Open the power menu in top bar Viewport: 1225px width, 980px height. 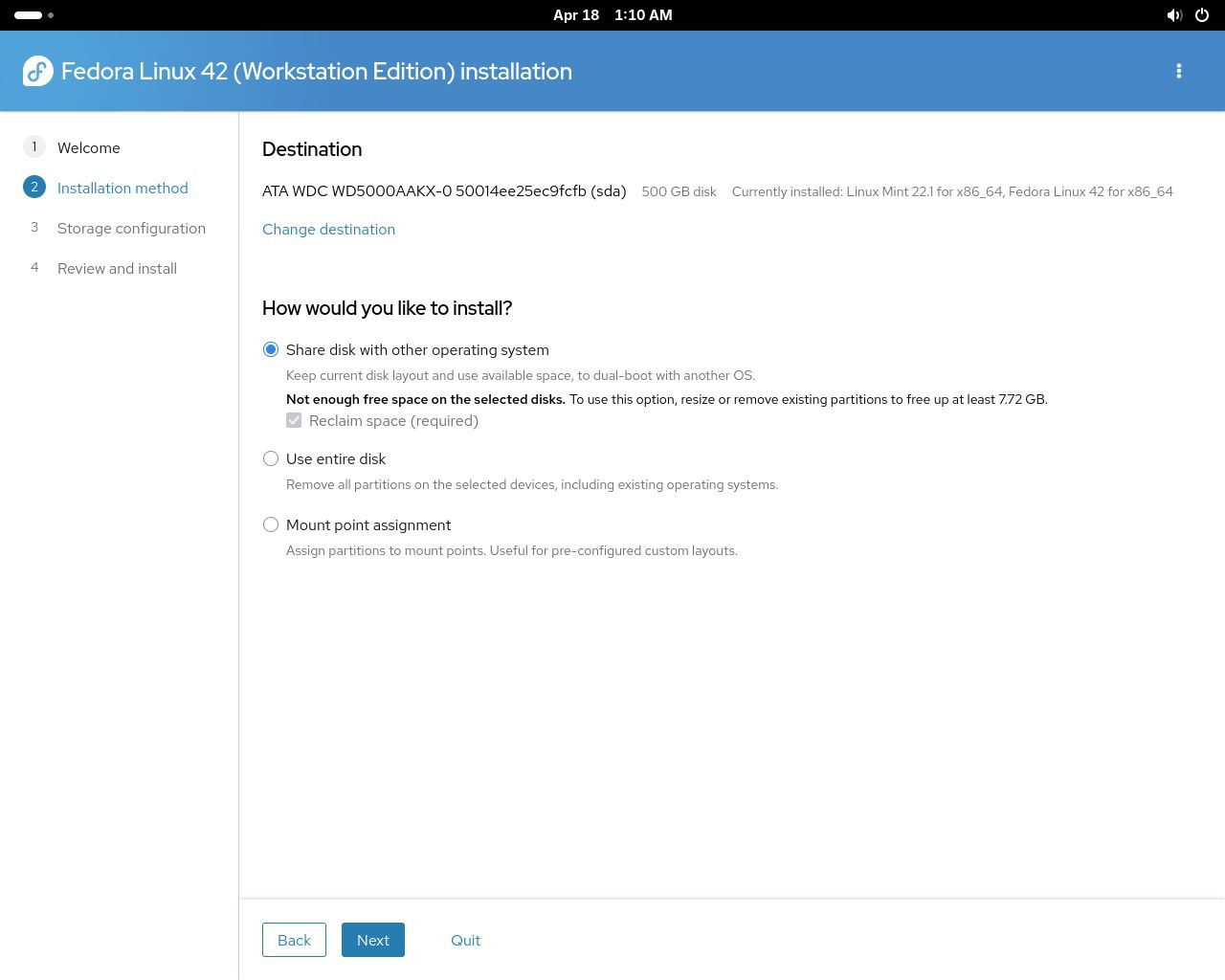(x=1202, y=15)
